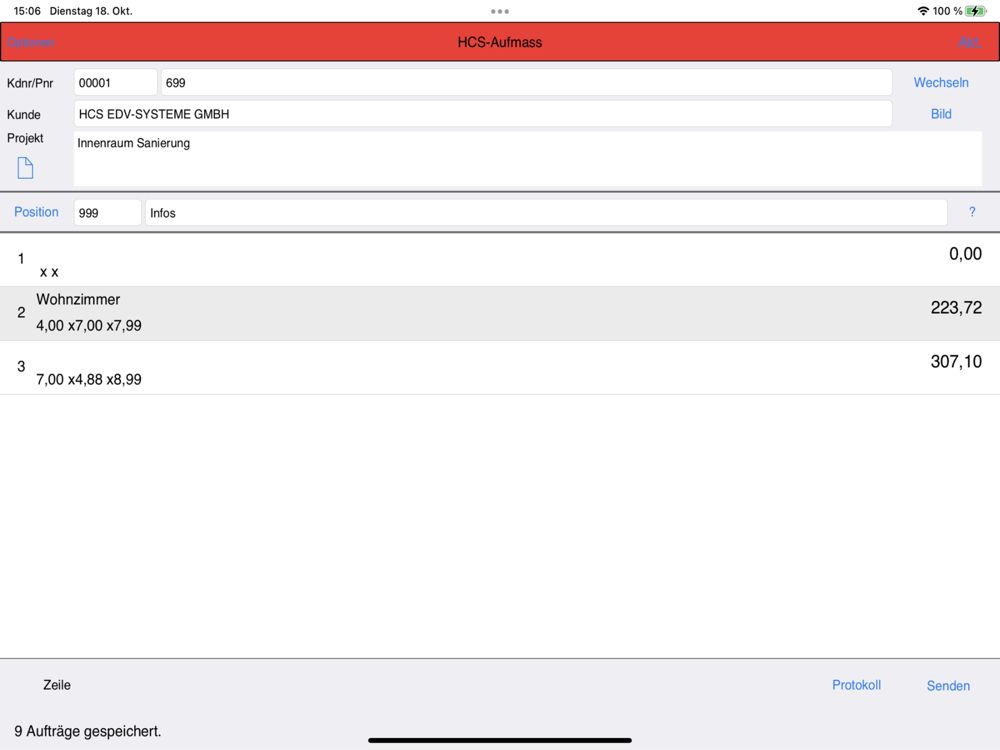
Task: Edit position number field 999
Action: click(107, 212)
